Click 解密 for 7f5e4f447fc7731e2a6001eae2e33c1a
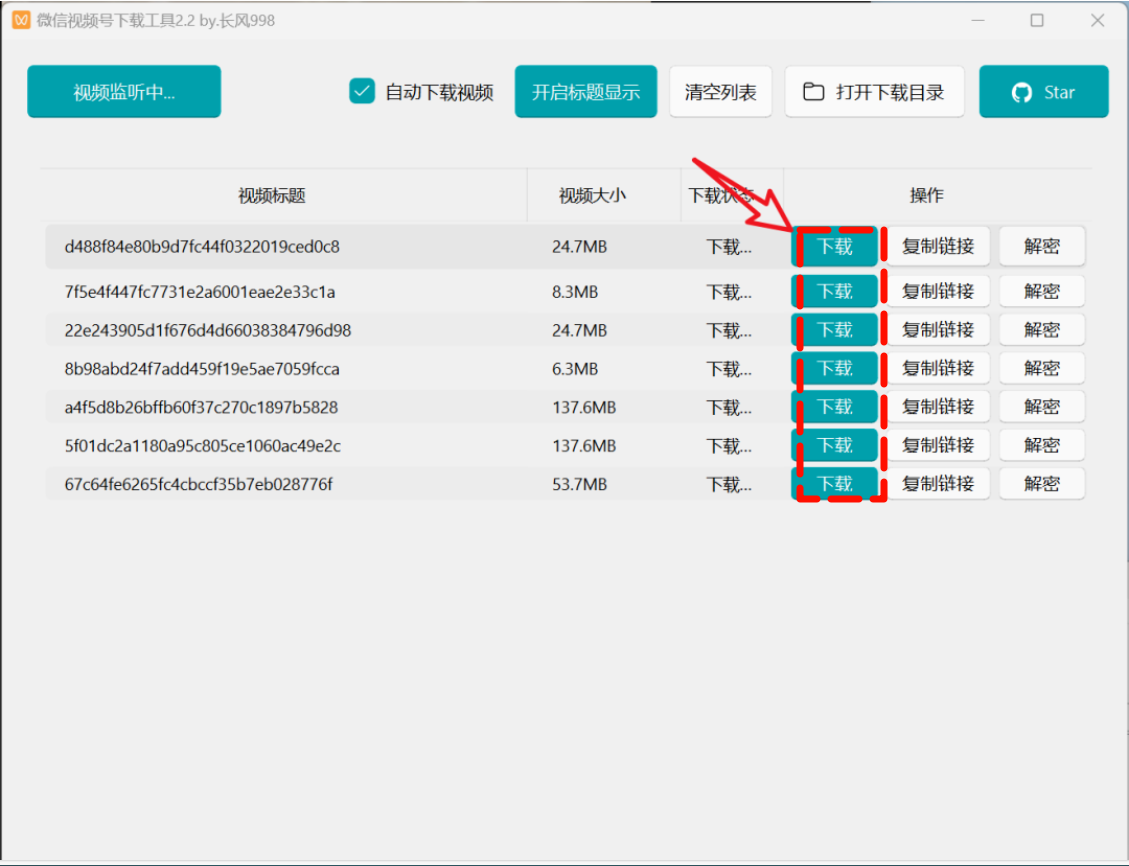 pos(1041,291)
